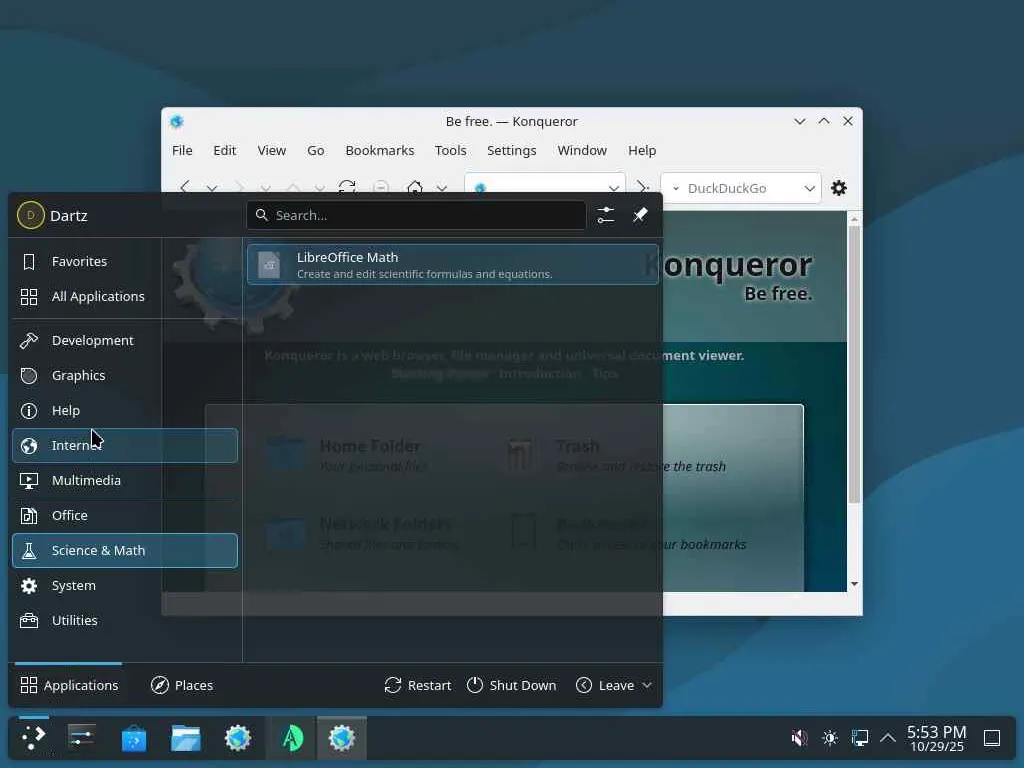Expand Leave options arrow

647,685
